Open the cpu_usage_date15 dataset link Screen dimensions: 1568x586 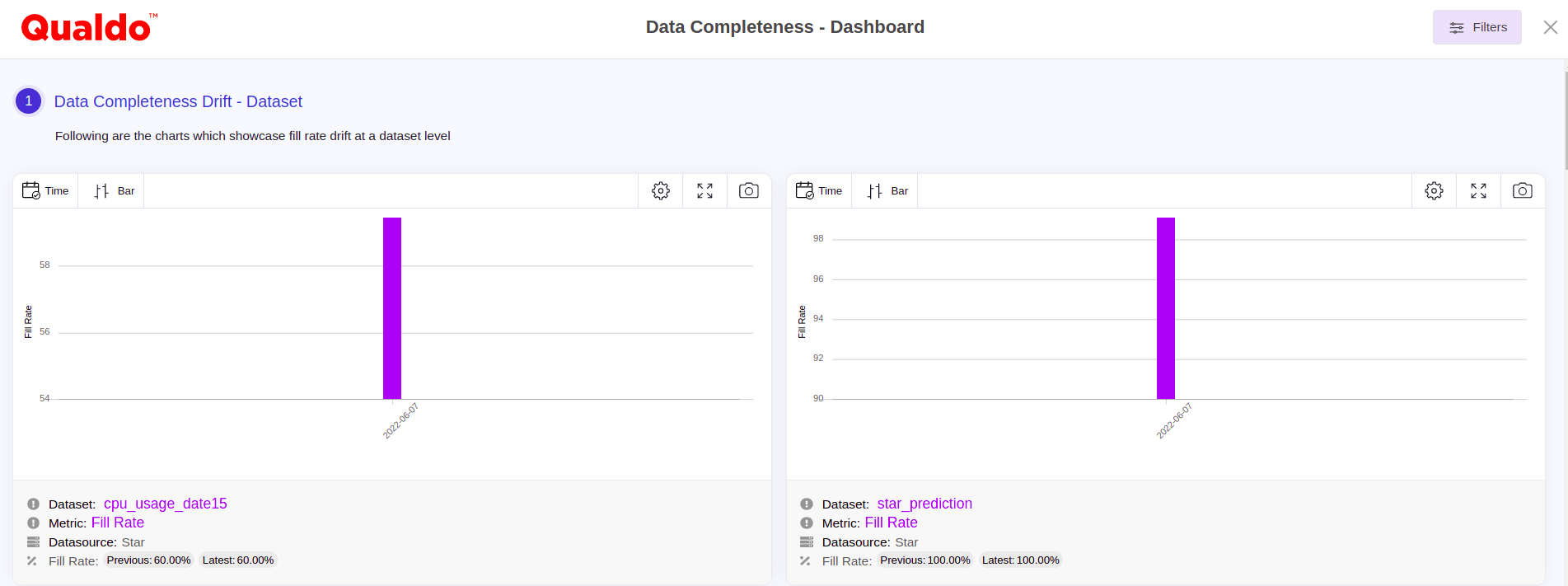(165, 504)
